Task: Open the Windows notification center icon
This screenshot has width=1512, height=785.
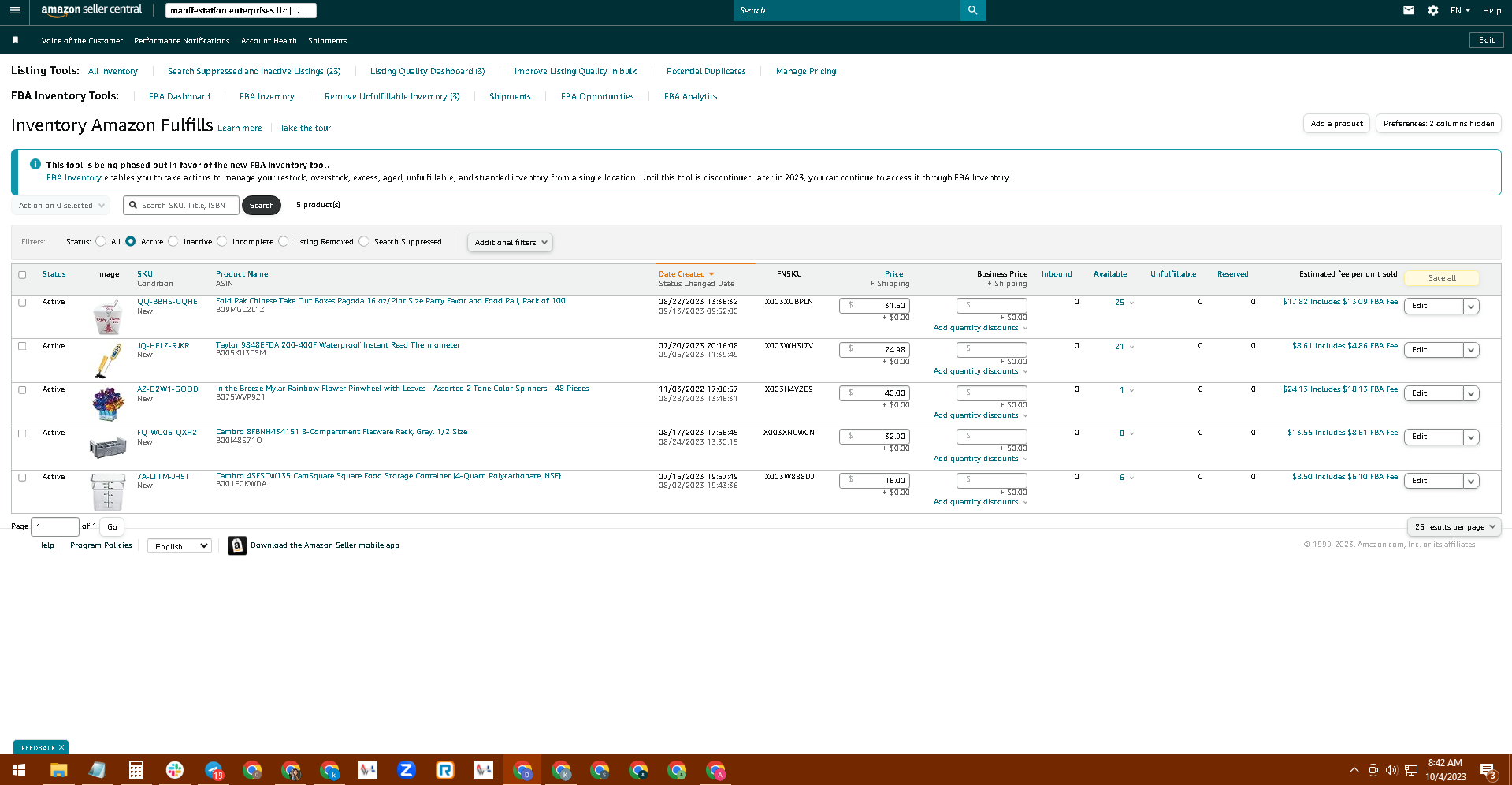Action: 1488,770
